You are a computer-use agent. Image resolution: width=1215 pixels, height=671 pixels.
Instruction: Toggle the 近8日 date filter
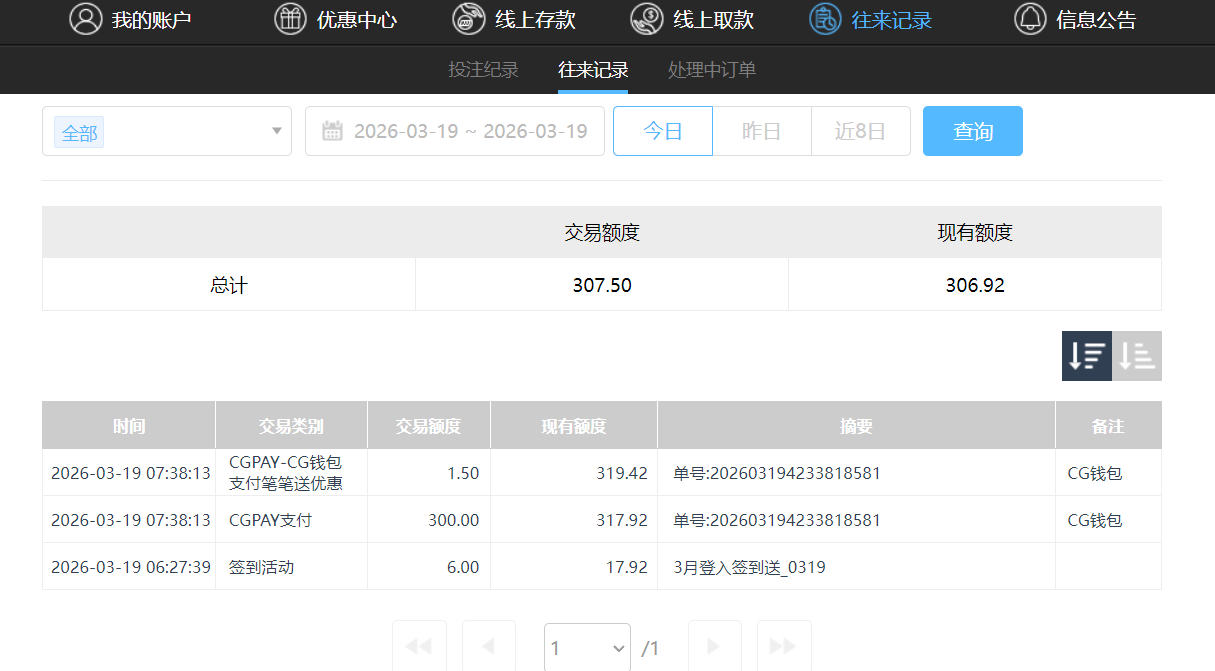[860, 130]
